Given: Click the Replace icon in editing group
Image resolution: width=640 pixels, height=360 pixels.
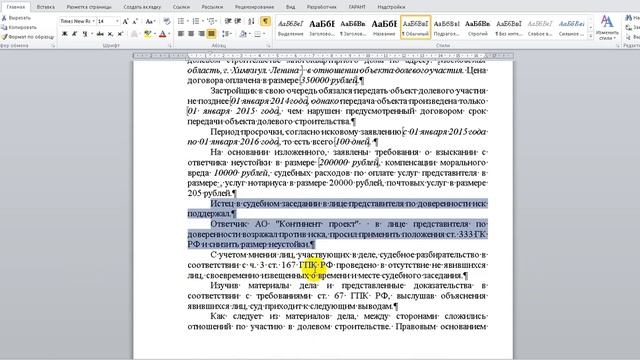Looking at the screenshot, I should pos(629,27).
